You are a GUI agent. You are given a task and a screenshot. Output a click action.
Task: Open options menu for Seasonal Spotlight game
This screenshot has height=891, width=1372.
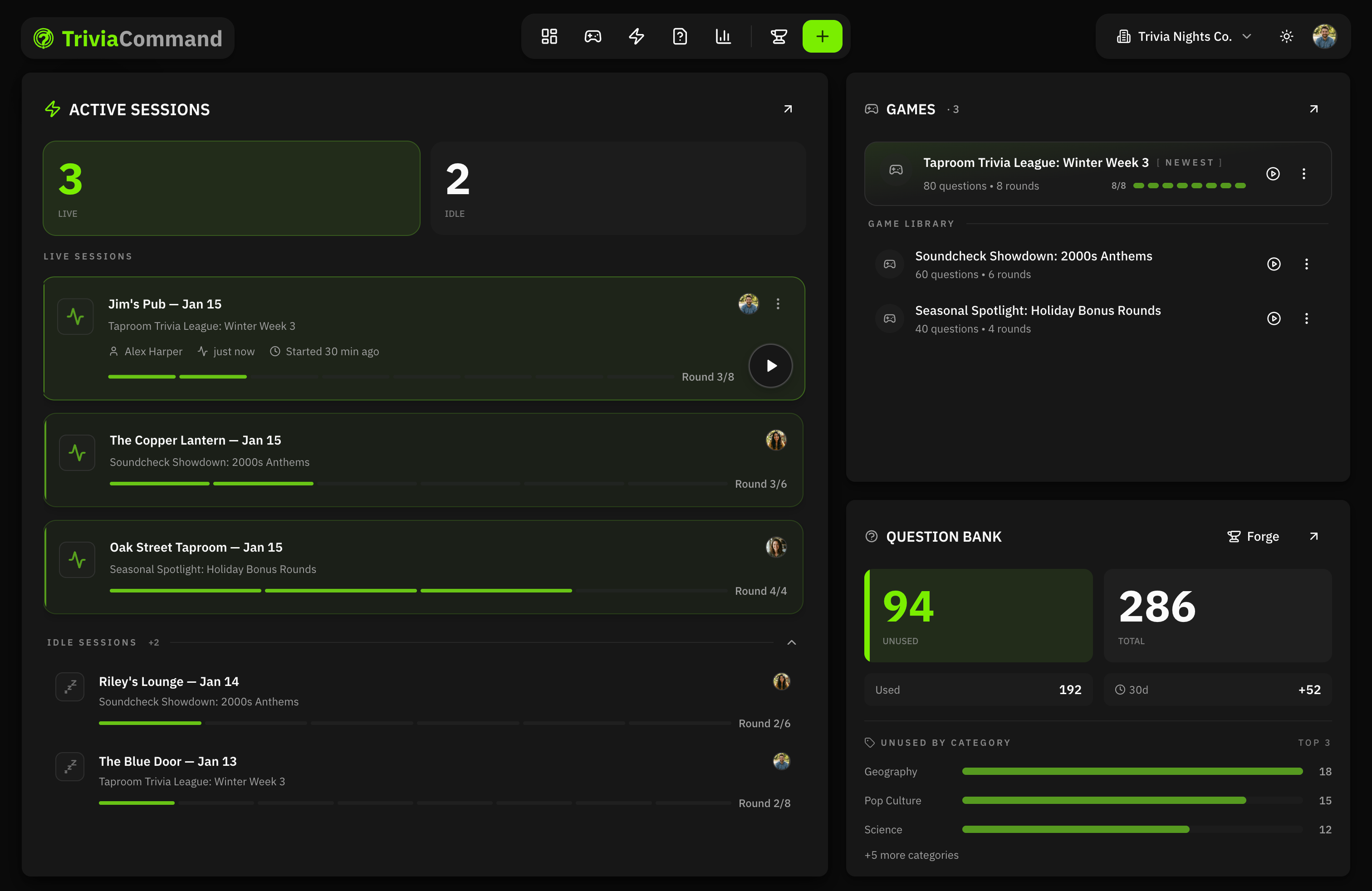tap(1307, 318)
